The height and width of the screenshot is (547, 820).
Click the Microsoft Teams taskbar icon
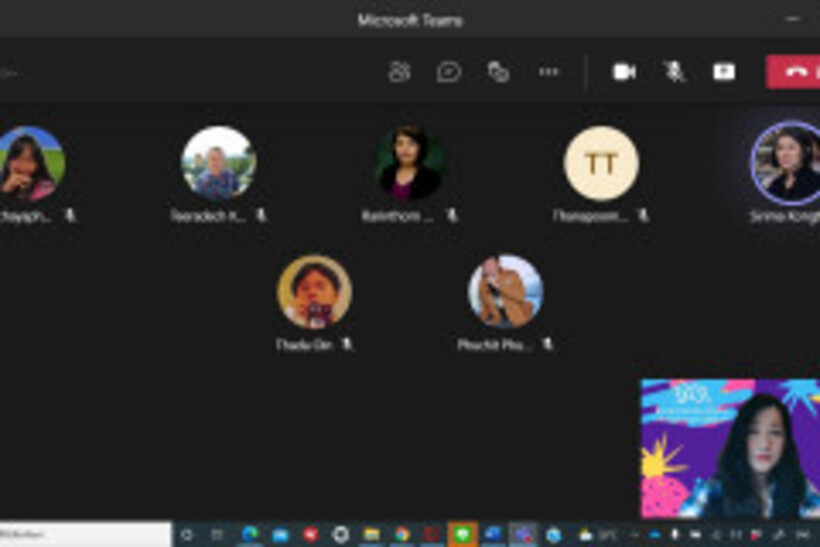[x=522, y=535]
